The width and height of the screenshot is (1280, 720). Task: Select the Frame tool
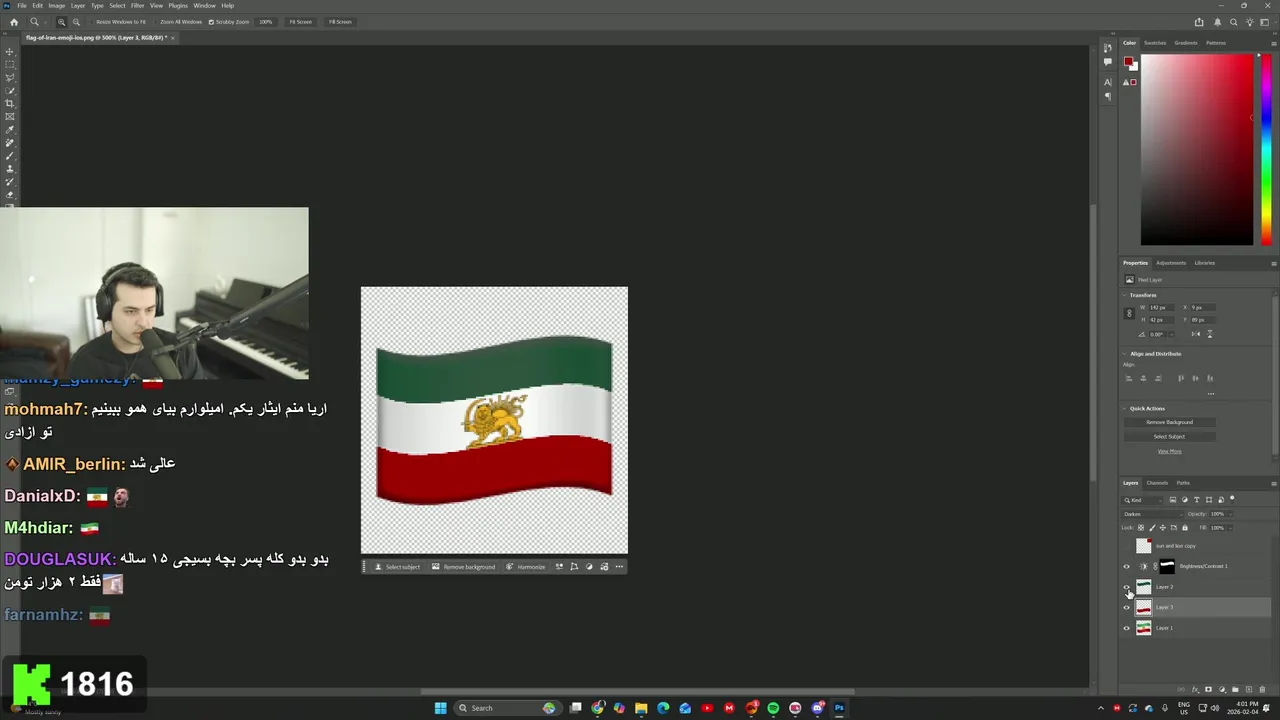click(10, 117)
